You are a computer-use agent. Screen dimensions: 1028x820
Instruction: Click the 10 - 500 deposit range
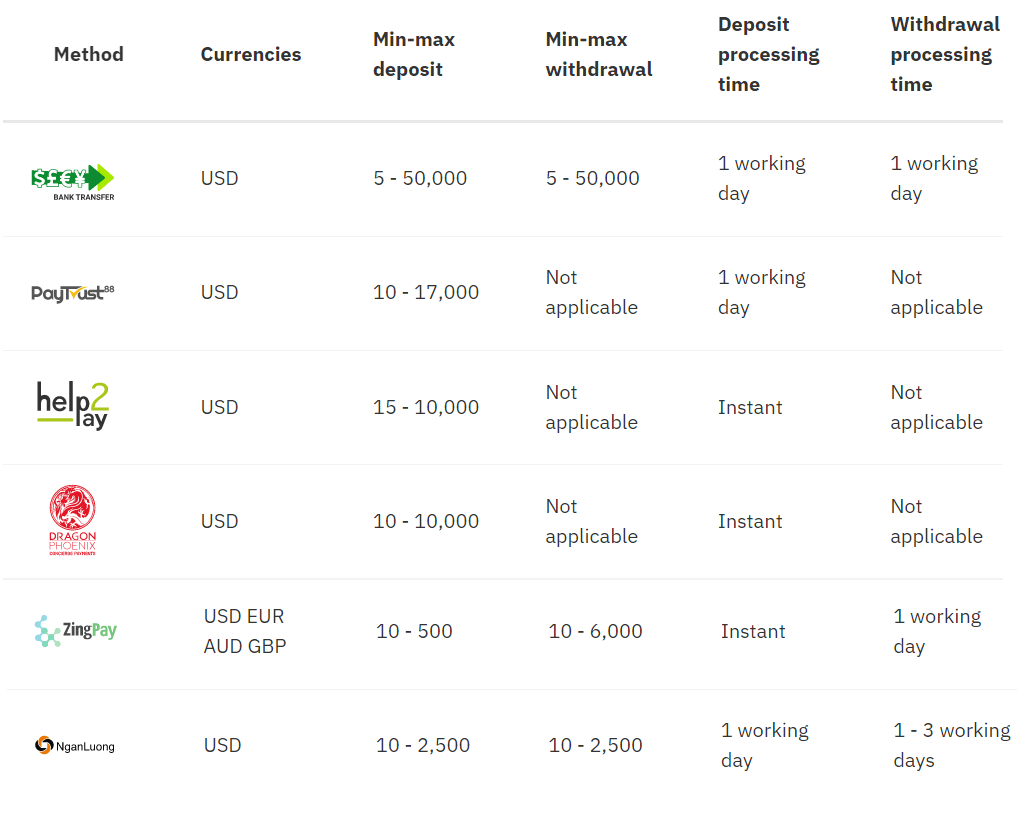point(414,631)
